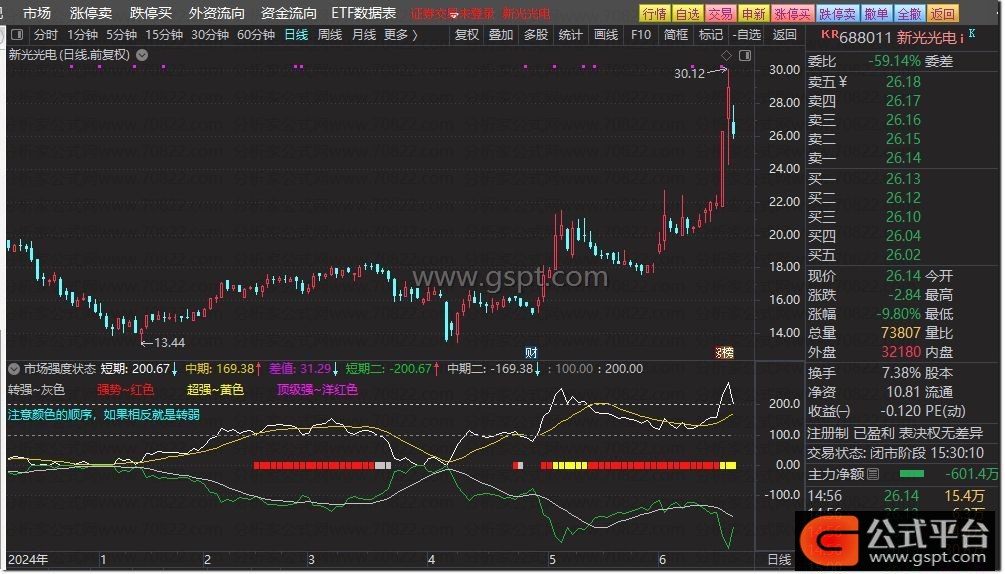Switch to the 15分钟 period tab
The height and width of the screenshot is (574, 1005).
coord(164,35)
